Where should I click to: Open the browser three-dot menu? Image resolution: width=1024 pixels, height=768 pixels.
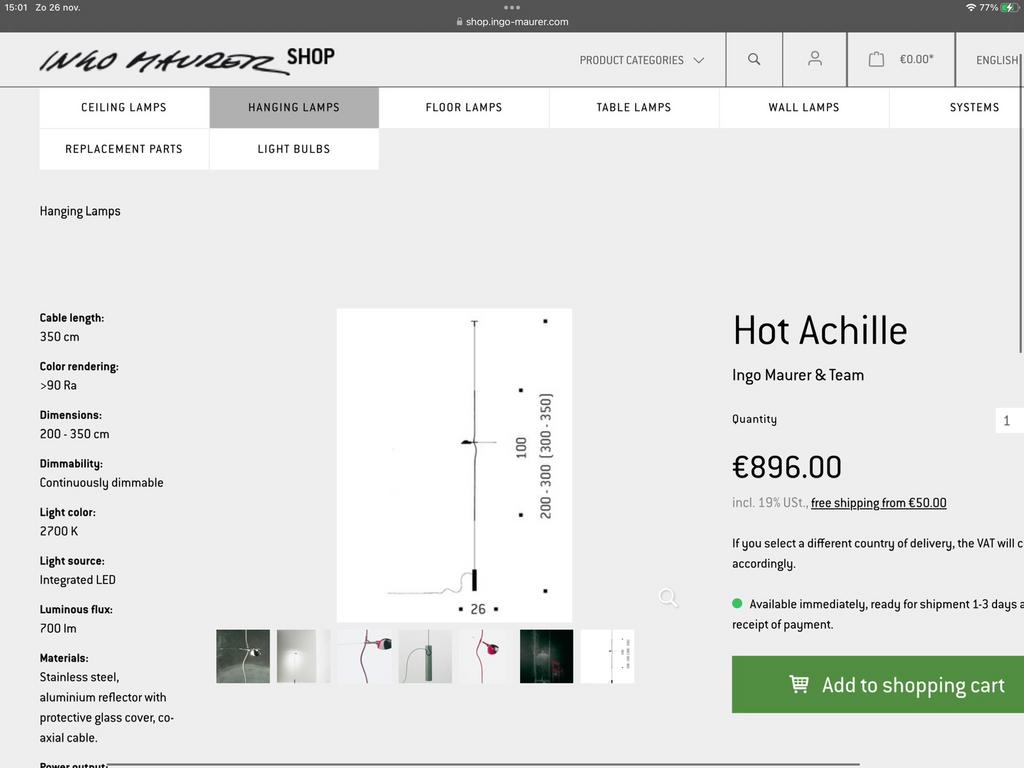pyautogui.click(x=513, y=6)
